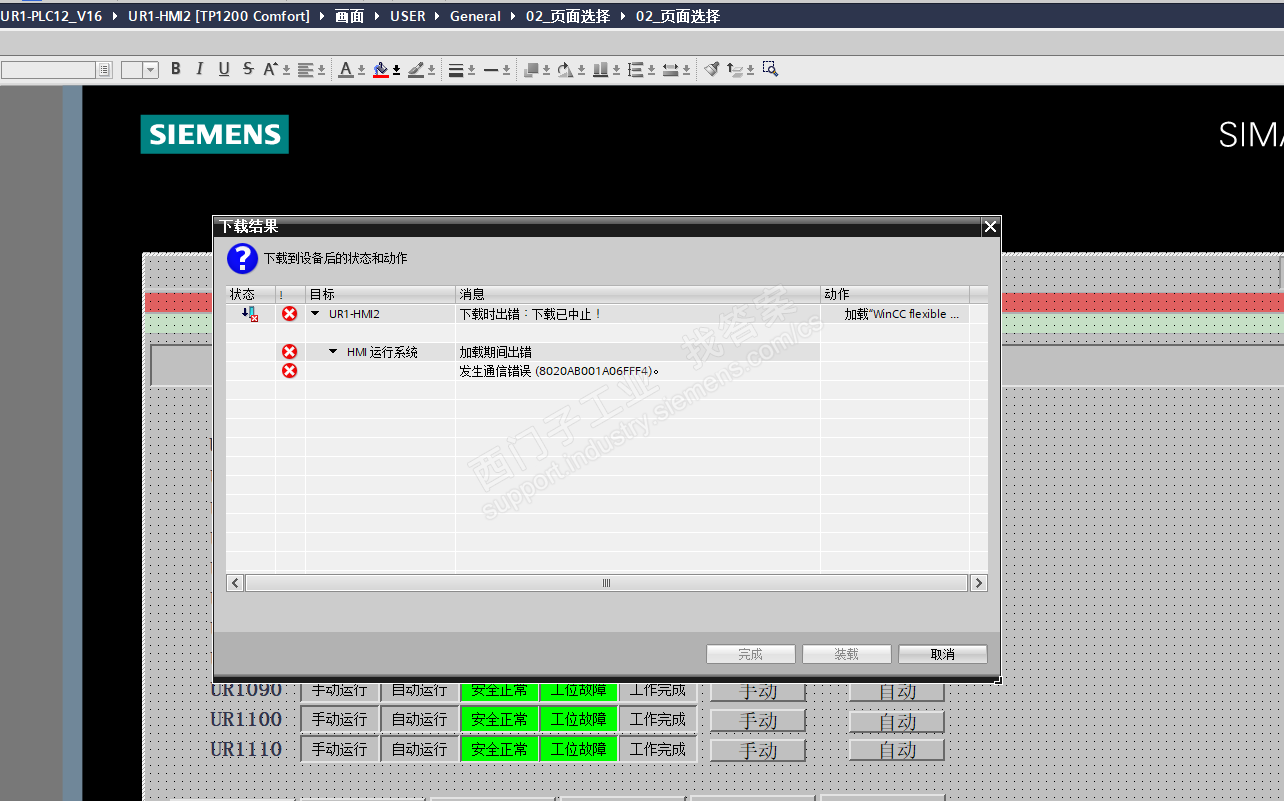Image resolution: width=1284 pixels, height=801 pixels.
Task: Click the font color icon
Action: point(346,69)
